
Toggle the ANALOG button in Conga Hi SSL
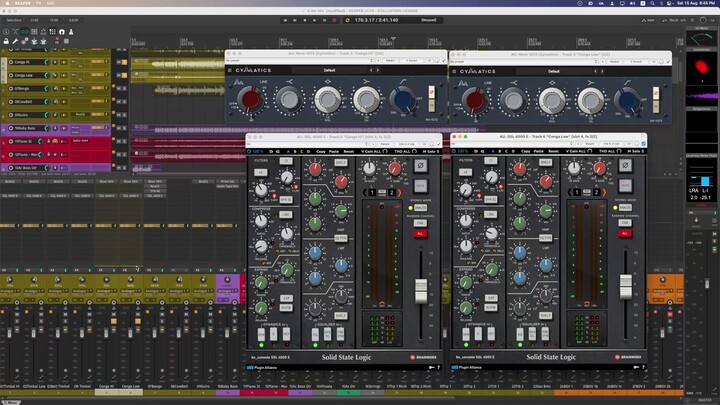pos(420,208)
